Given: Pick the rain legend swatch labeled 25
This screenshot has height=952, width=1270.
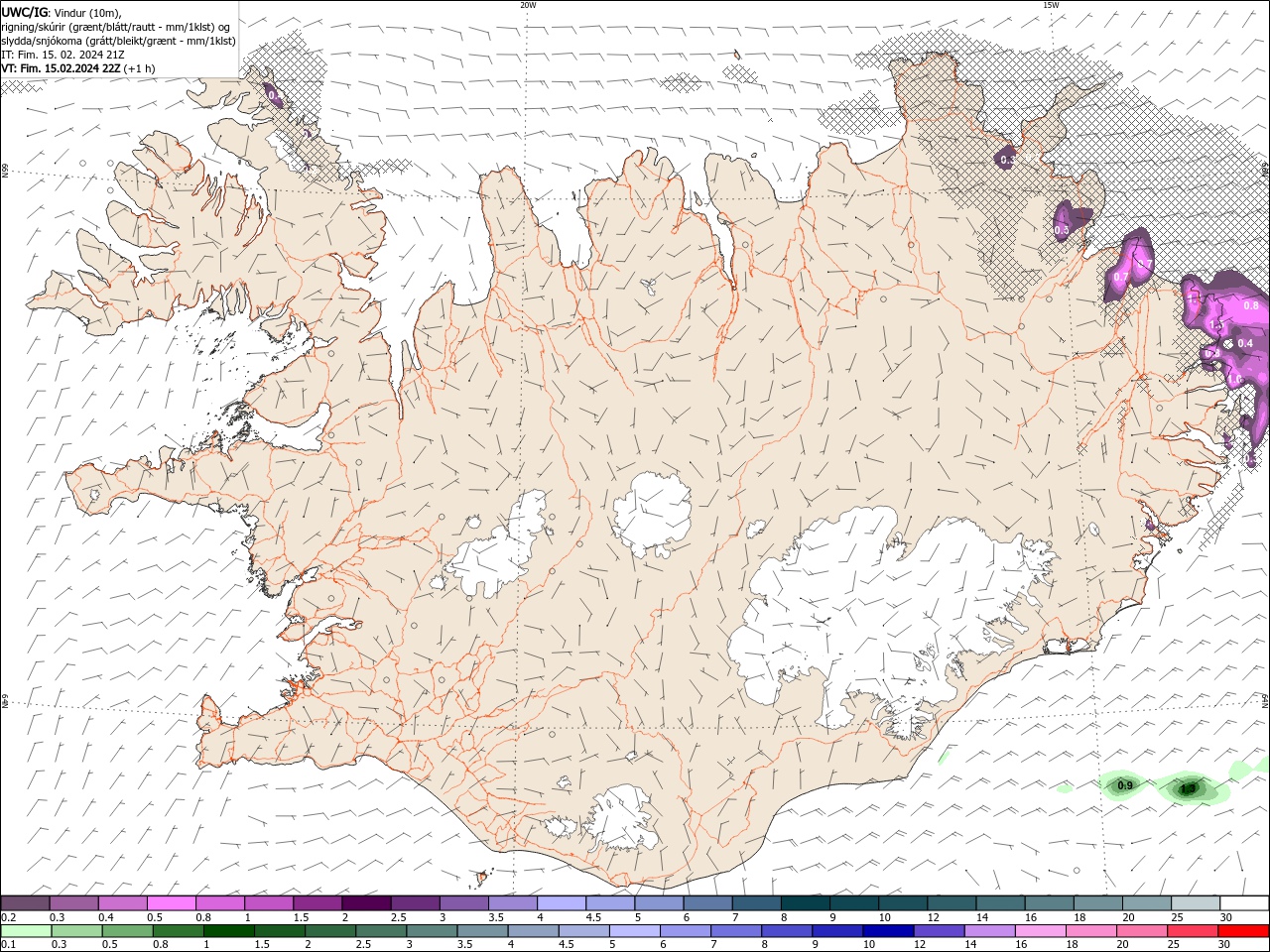Looking at the screenshot, I should [1193, 931].
